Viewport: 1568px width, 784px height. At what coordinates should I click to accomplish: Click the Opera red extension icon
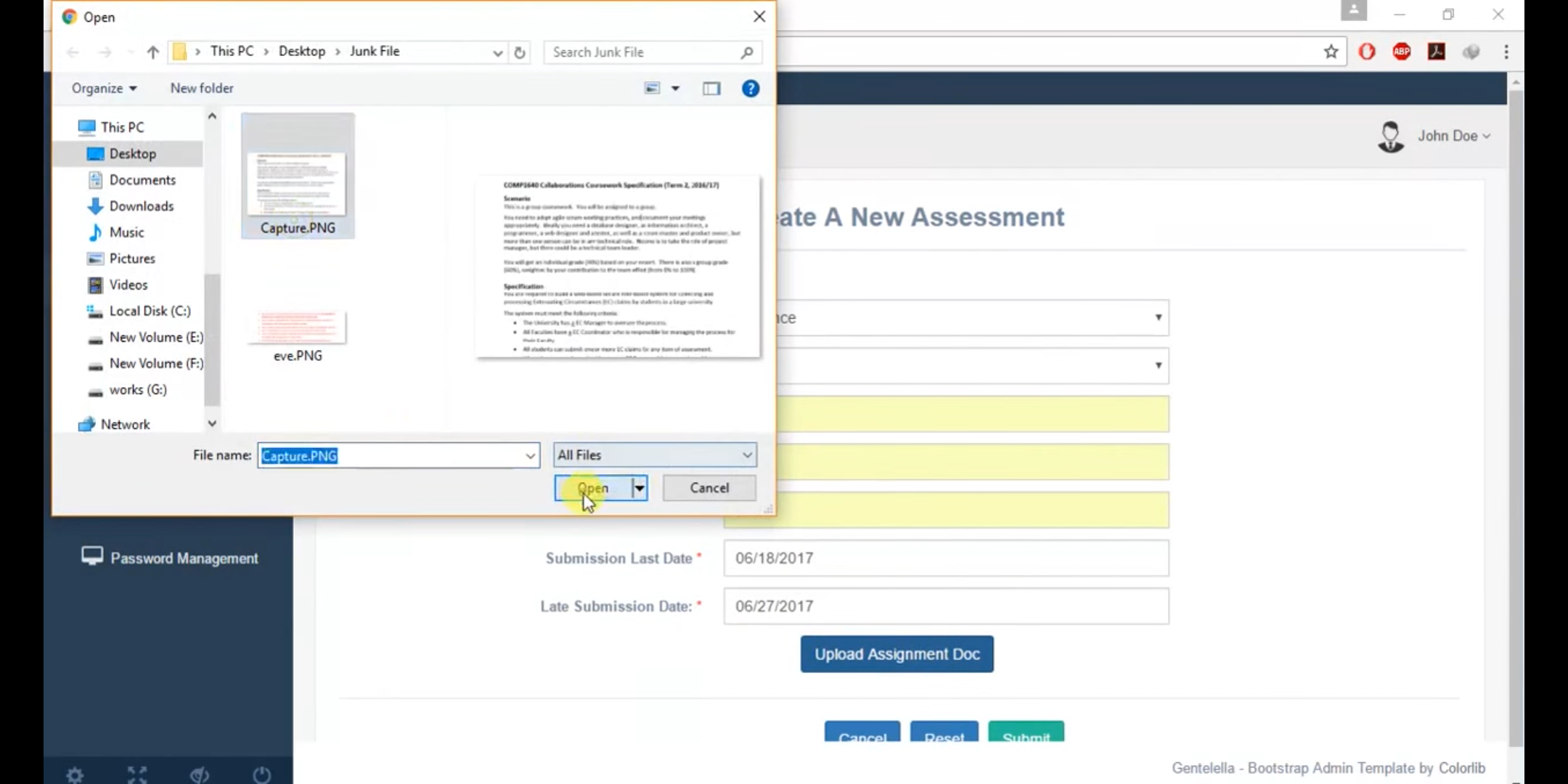(x=1366, y=52)
